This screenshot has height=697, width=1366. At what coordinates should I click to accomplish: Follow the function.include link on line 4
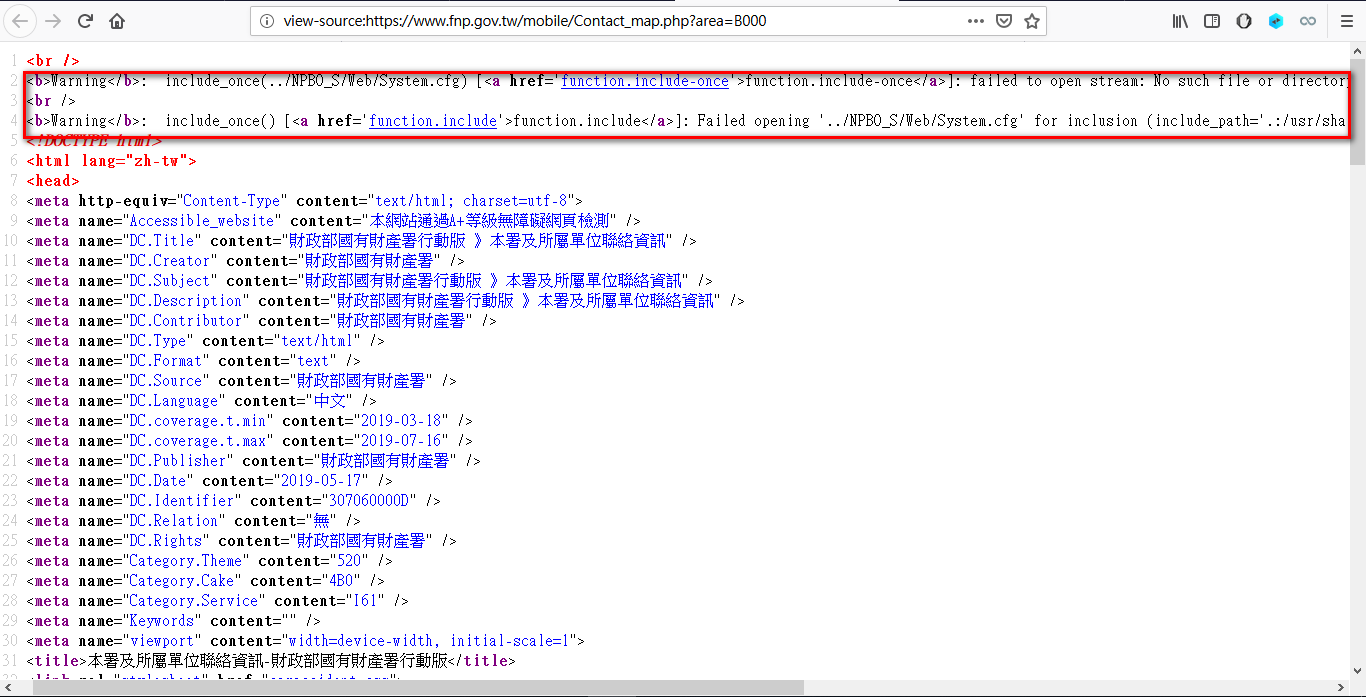tap(433, 121)
